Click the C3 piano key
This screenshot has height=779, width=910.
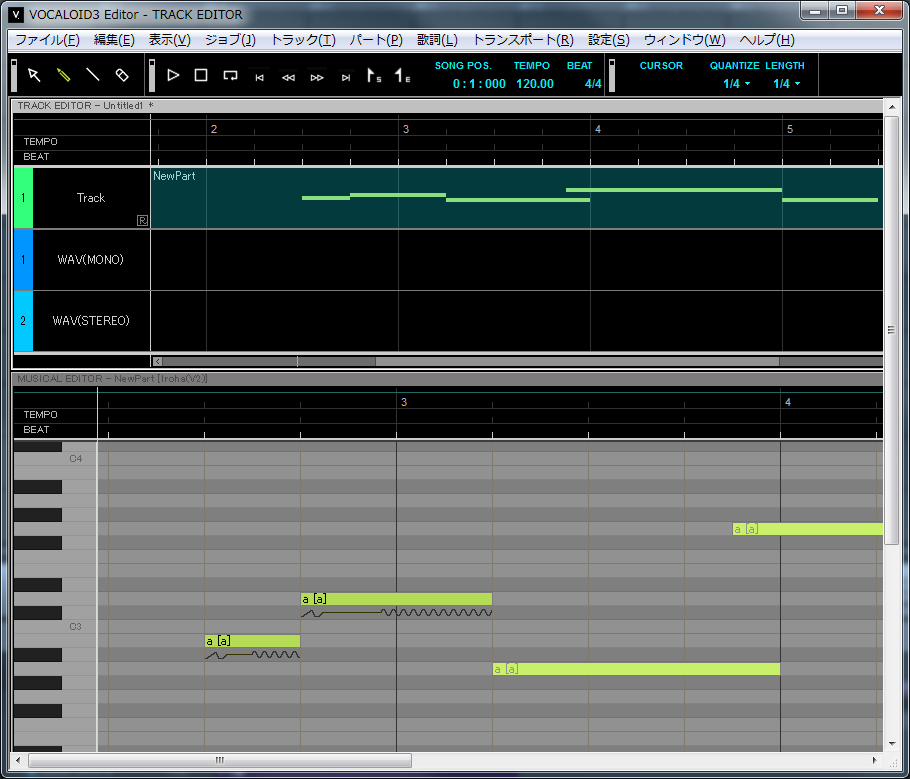[x=55, y=627]
